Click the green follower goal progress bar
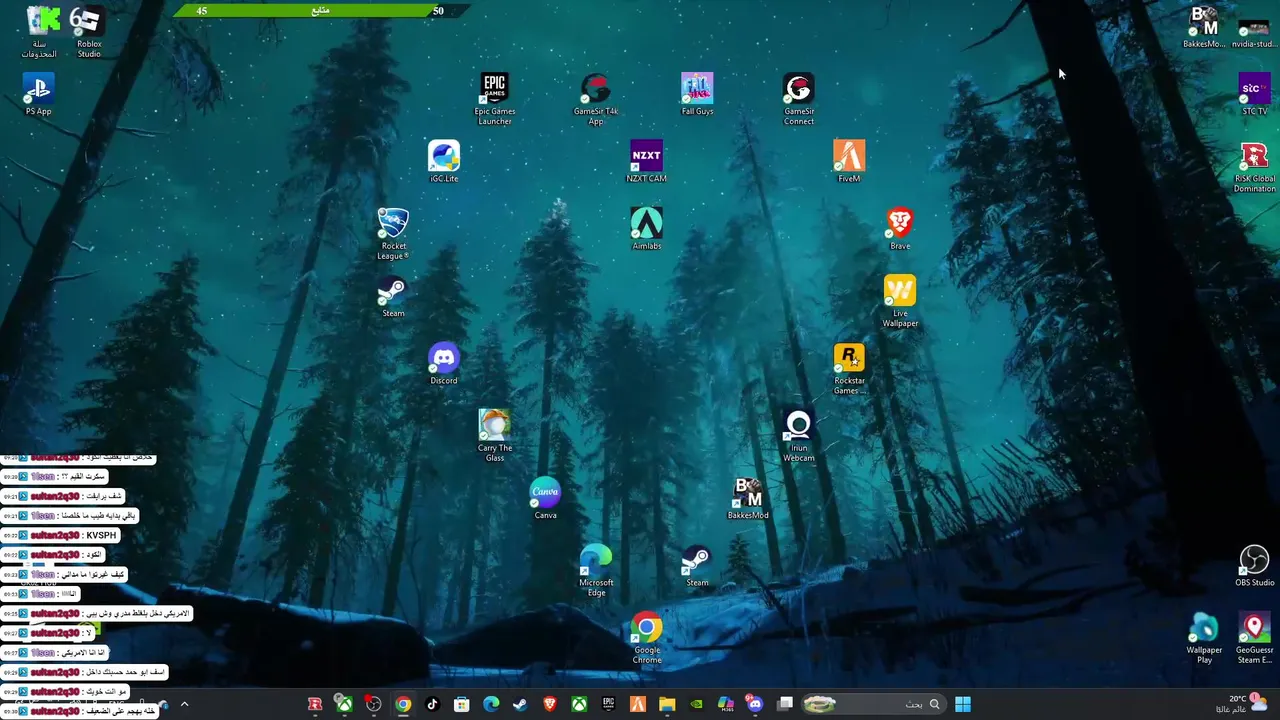1280x720 pixels. point(321,11)
